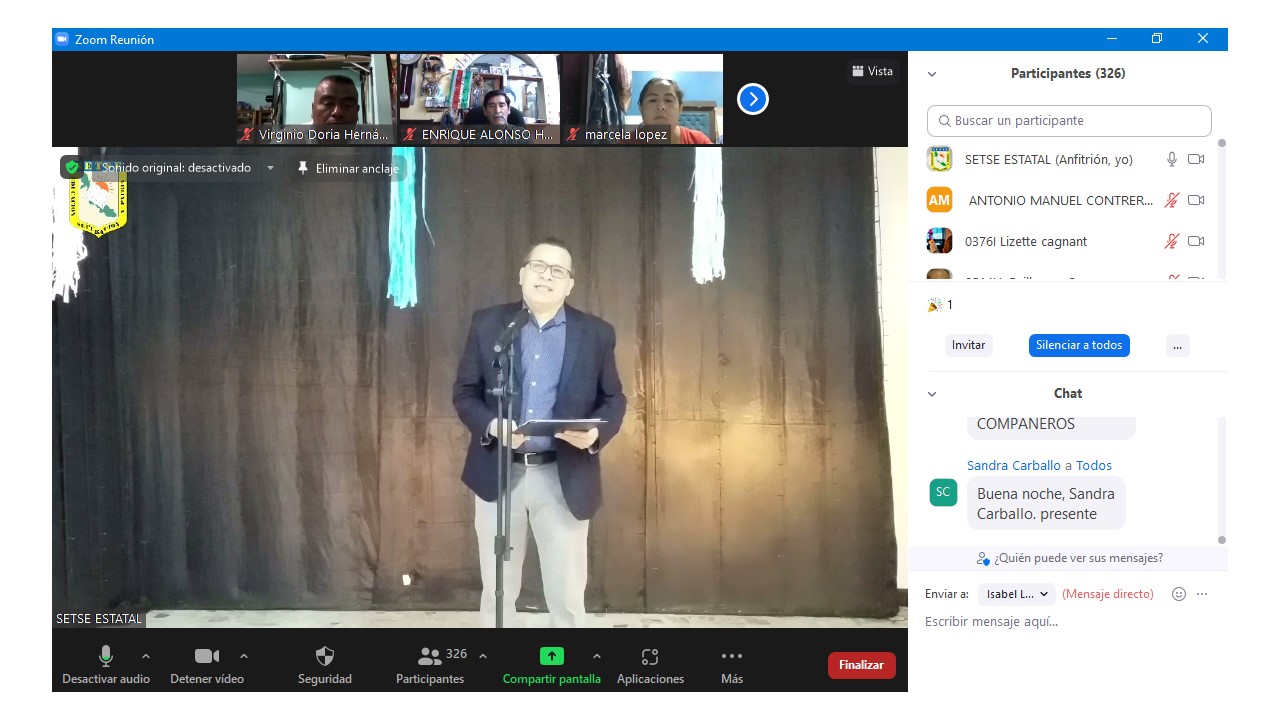Open the Seguridad shield icon
Viewport: 1280px width, 720px height.
click(x=325, y=656)
